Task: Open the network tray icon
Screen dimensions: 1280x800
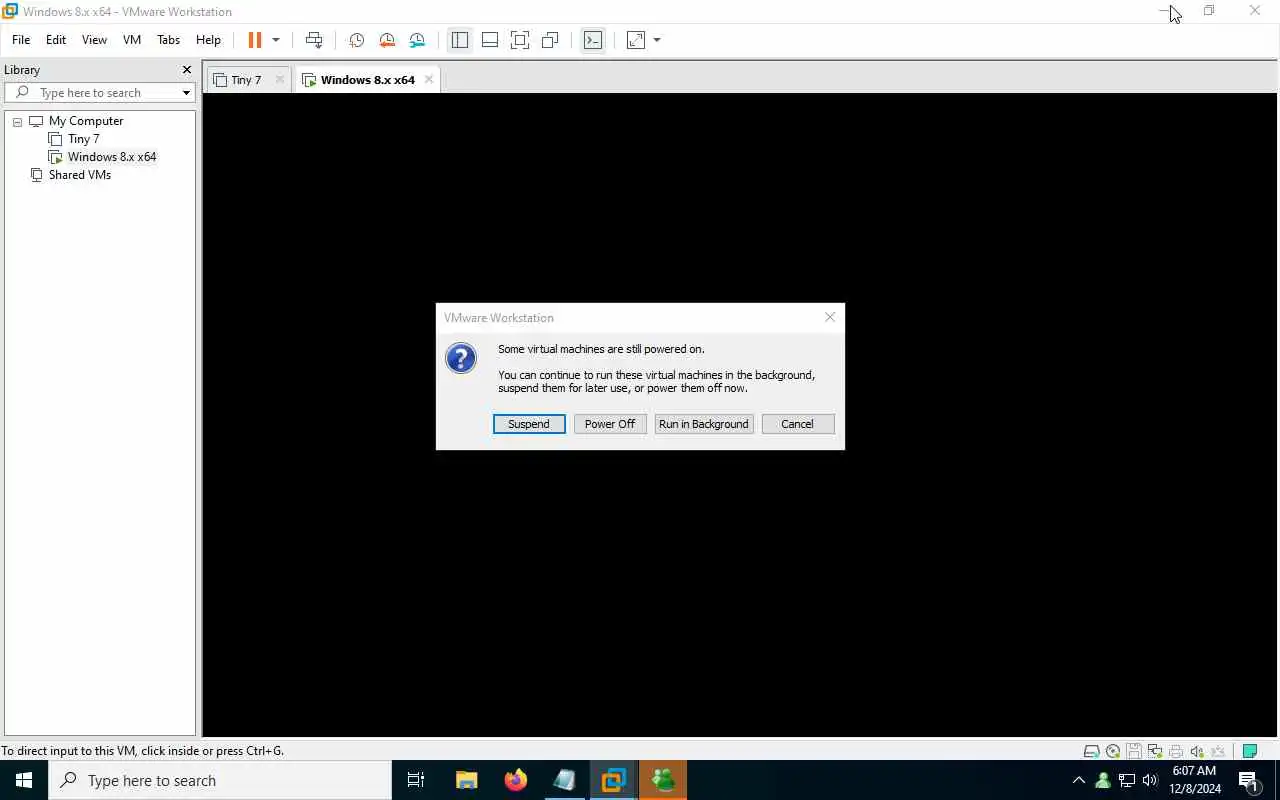Action: tap(1127, 780)
